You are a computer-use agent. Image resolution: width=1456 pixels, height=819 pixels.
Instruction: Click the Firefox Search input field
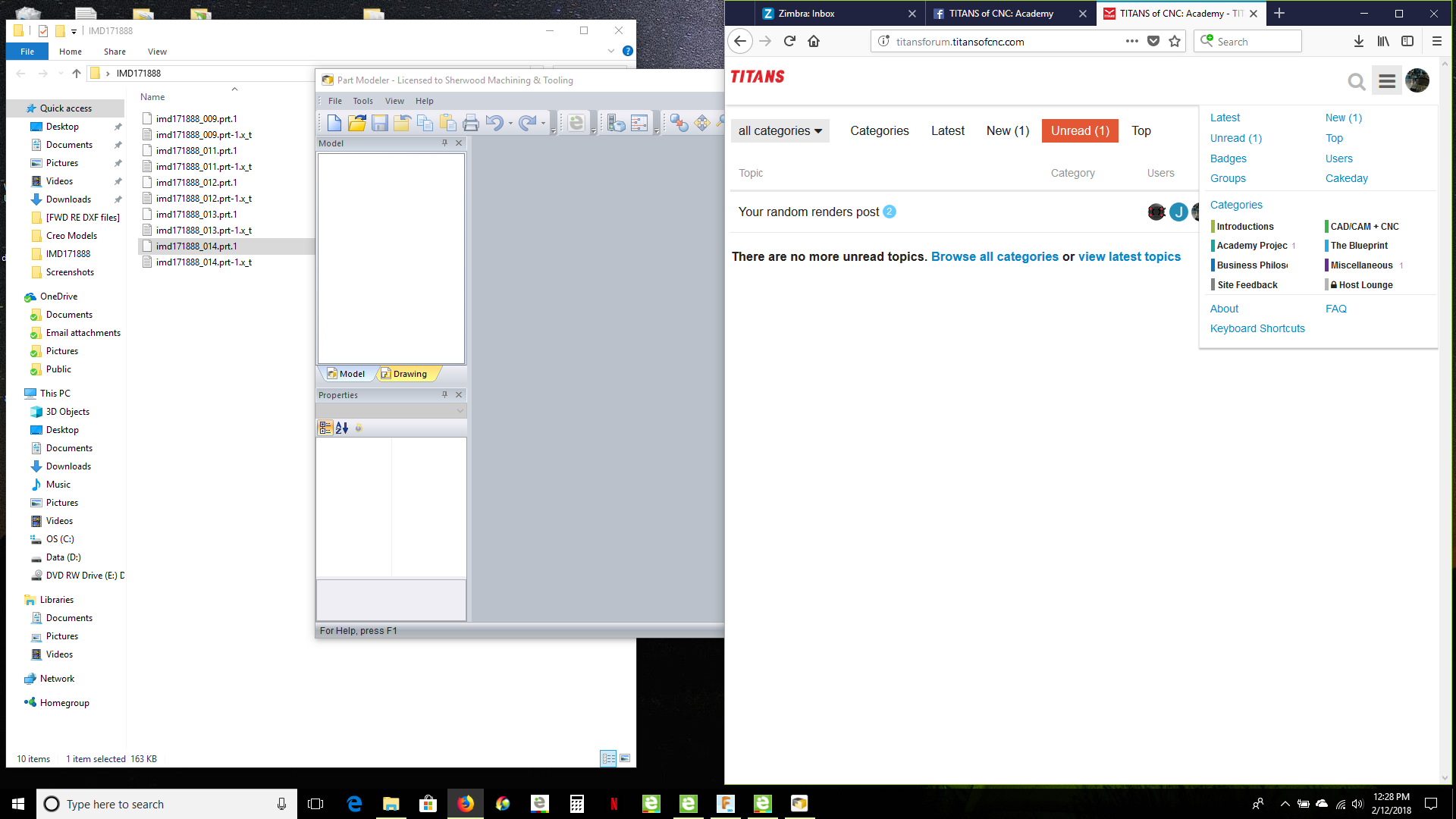(1247, 42)
